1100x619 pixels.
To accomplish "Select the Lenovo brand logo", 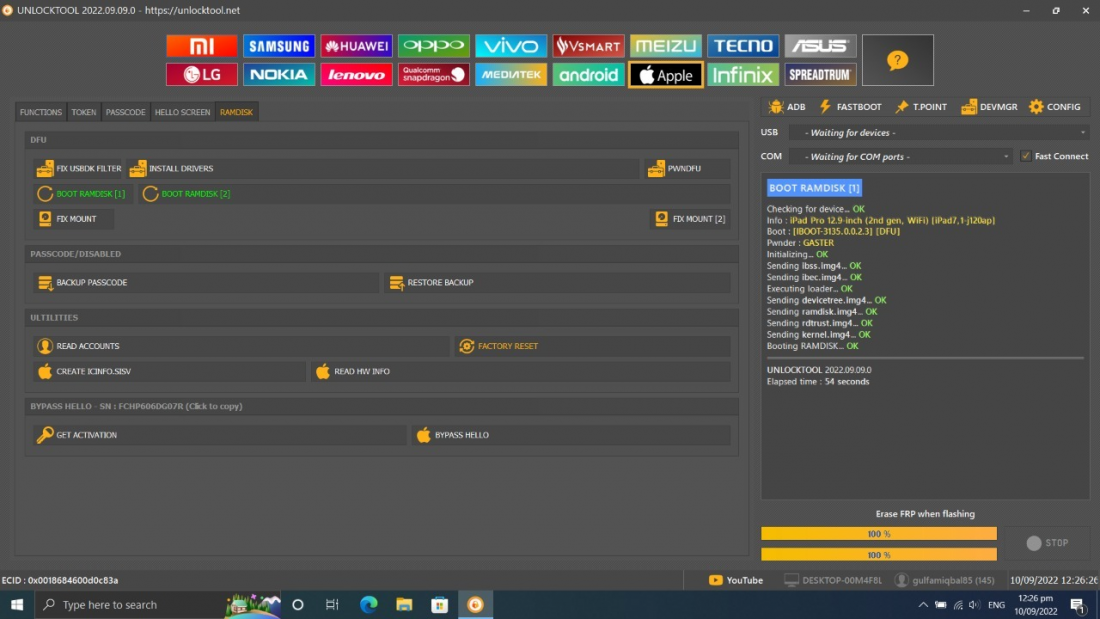I will coord(356,74).
